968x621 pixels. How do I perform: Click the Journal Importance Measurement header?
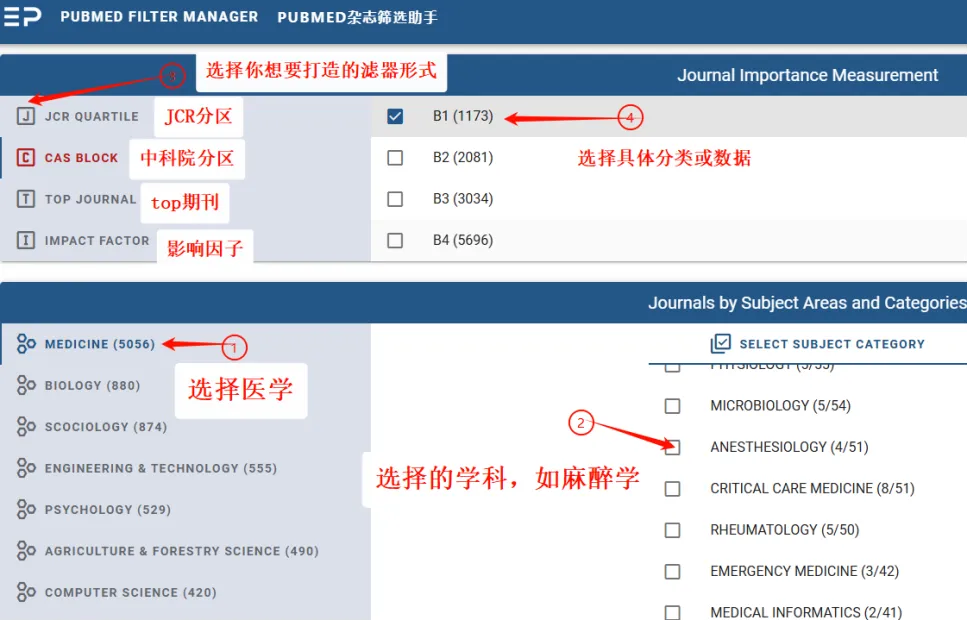coord(807,75)
